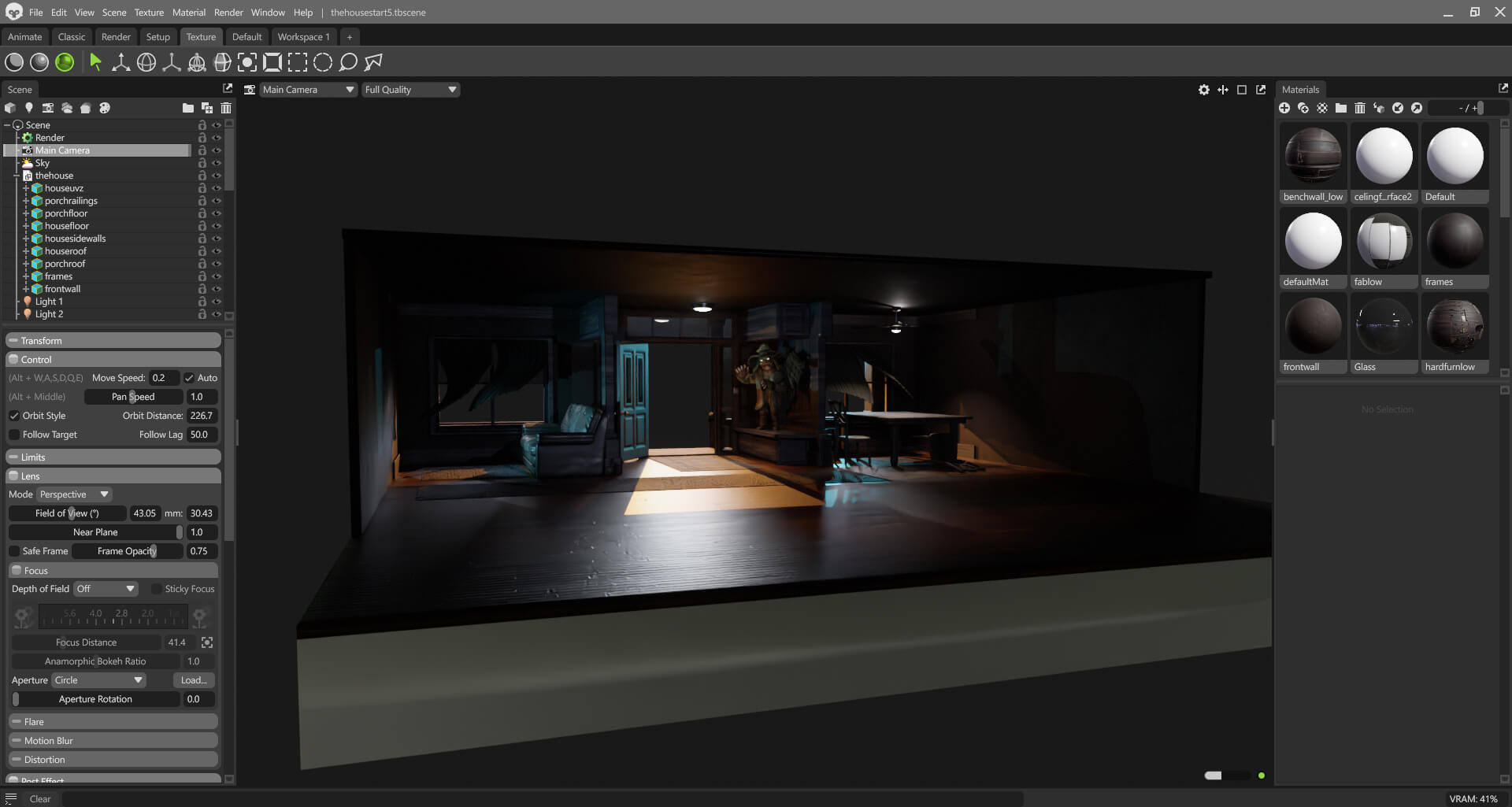Activate the translate gizmo tool

120,62
